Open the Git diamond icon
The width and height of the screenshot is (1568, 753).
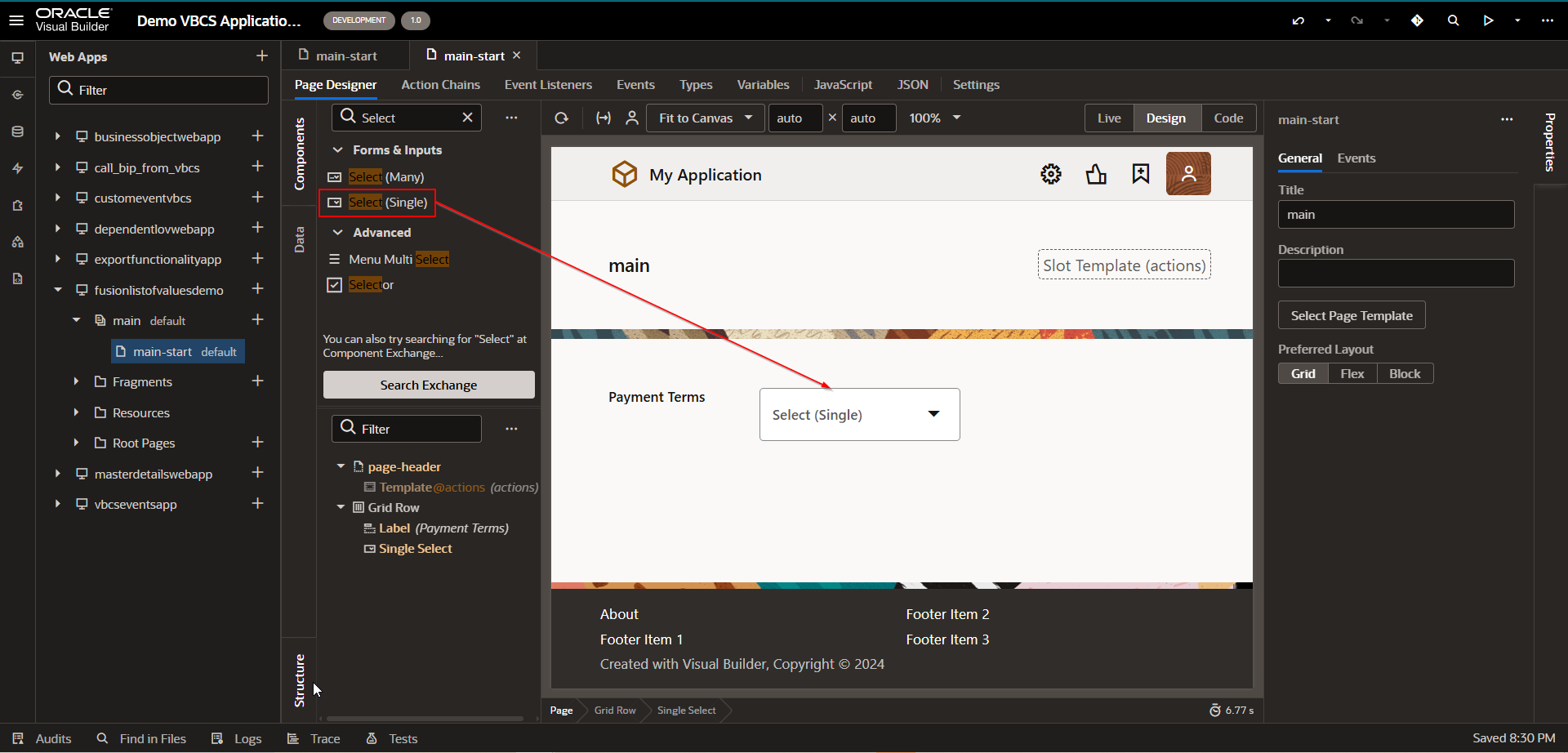pyautogui.click(x=1417, y=20)
